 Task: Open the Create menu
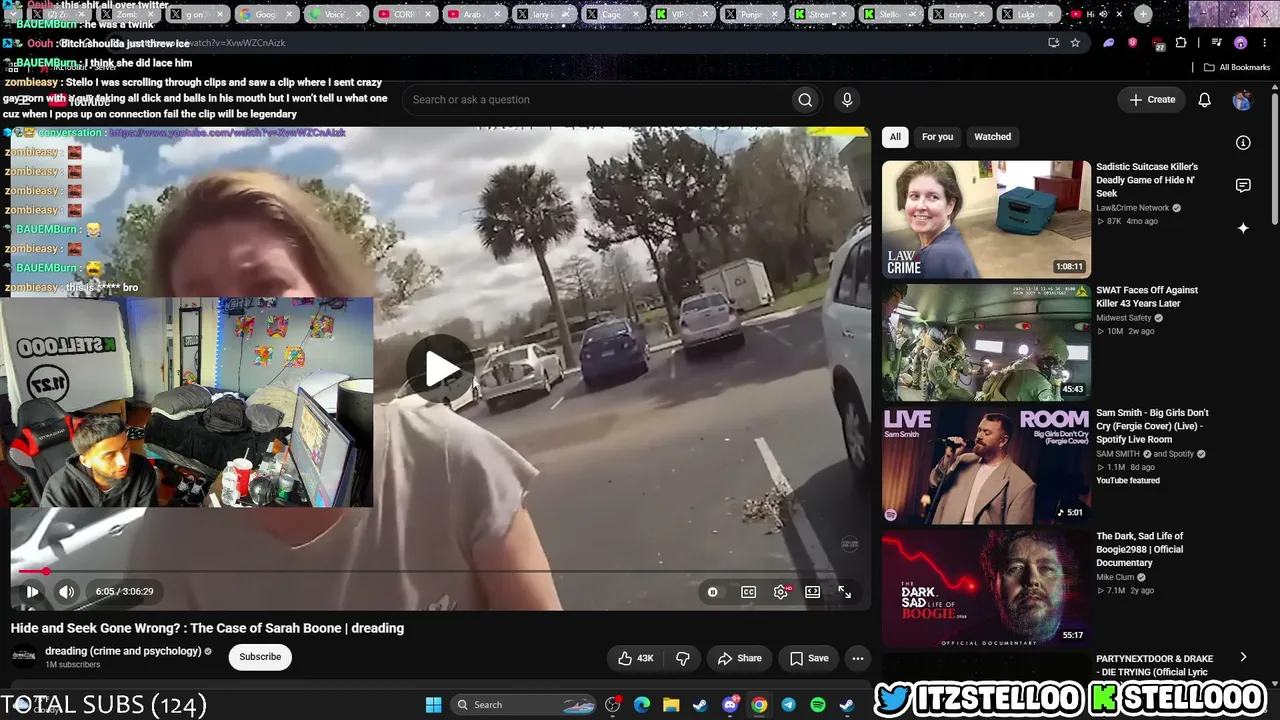(1153, 100)
